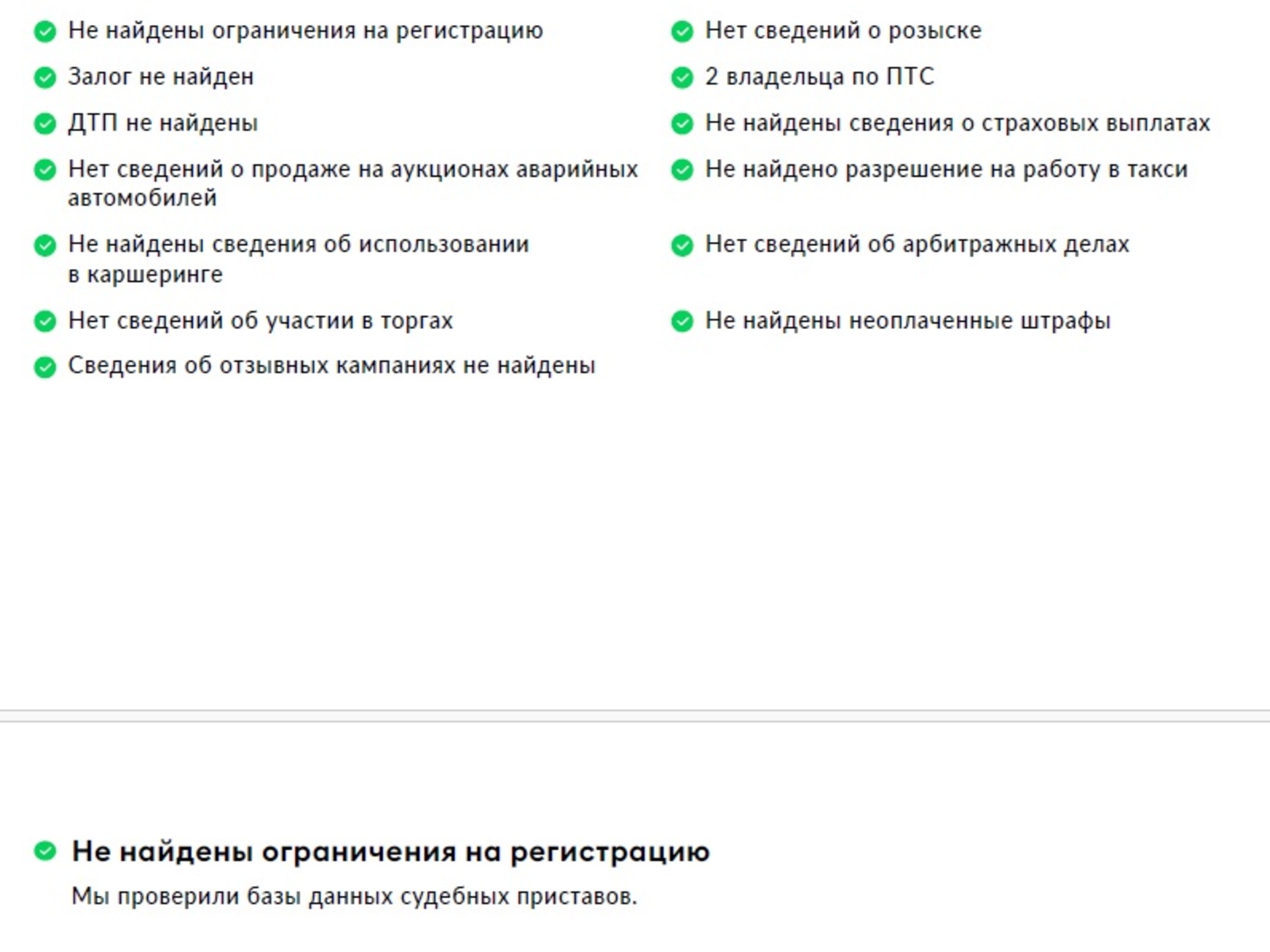Viewport: 1270px width, 952px height.
Task: Click green check icon beside 'ДТП не найдены'
Action: 45,124
